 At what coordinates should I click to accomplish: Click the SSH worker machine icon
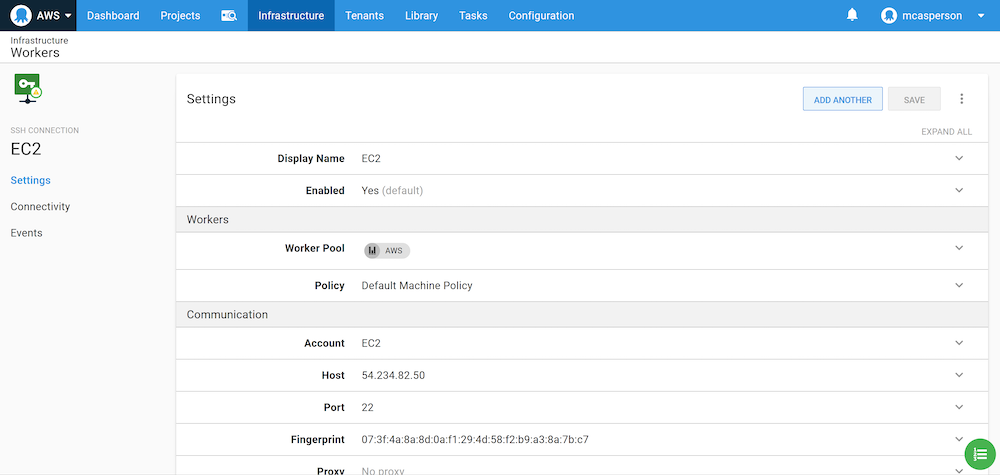[x=27, y=89]
